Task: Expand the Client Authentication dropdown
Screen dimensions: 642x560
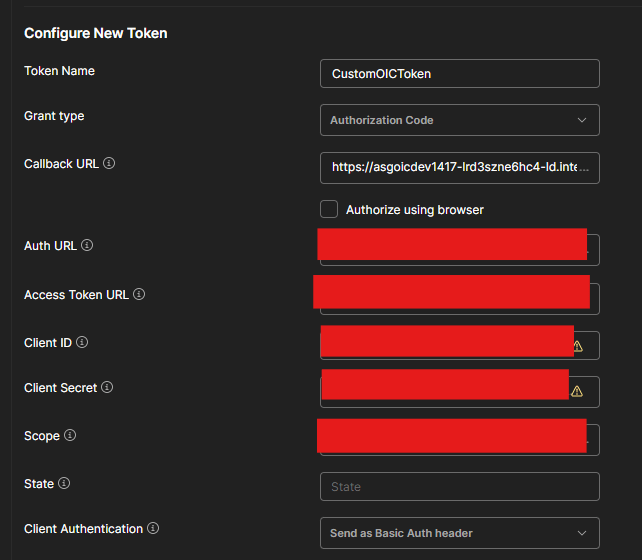Action: [459, 533]
